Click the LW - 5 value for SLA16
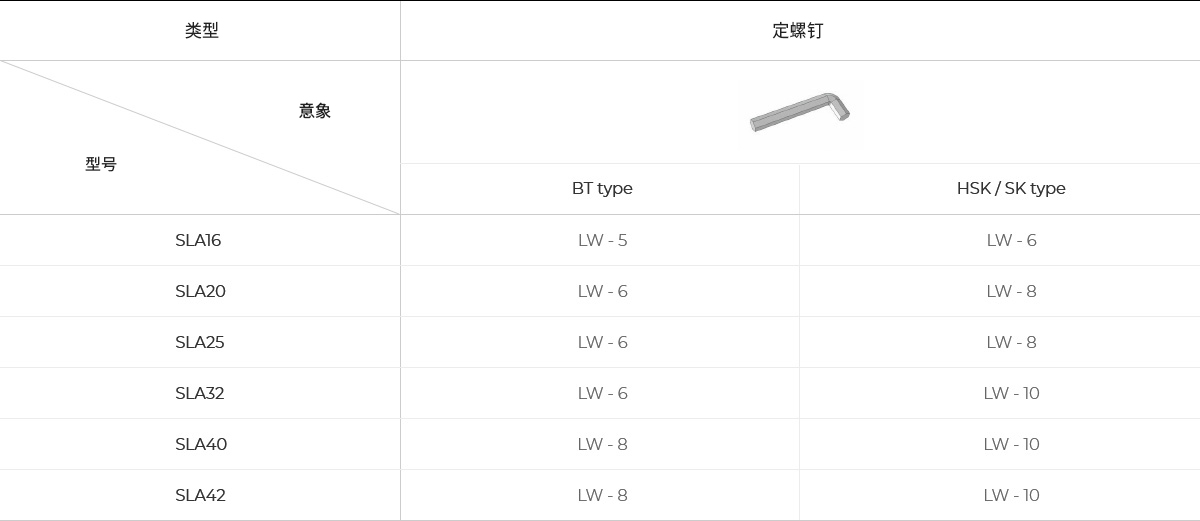Screen dimensions: 1200x521 pos(602,240)
